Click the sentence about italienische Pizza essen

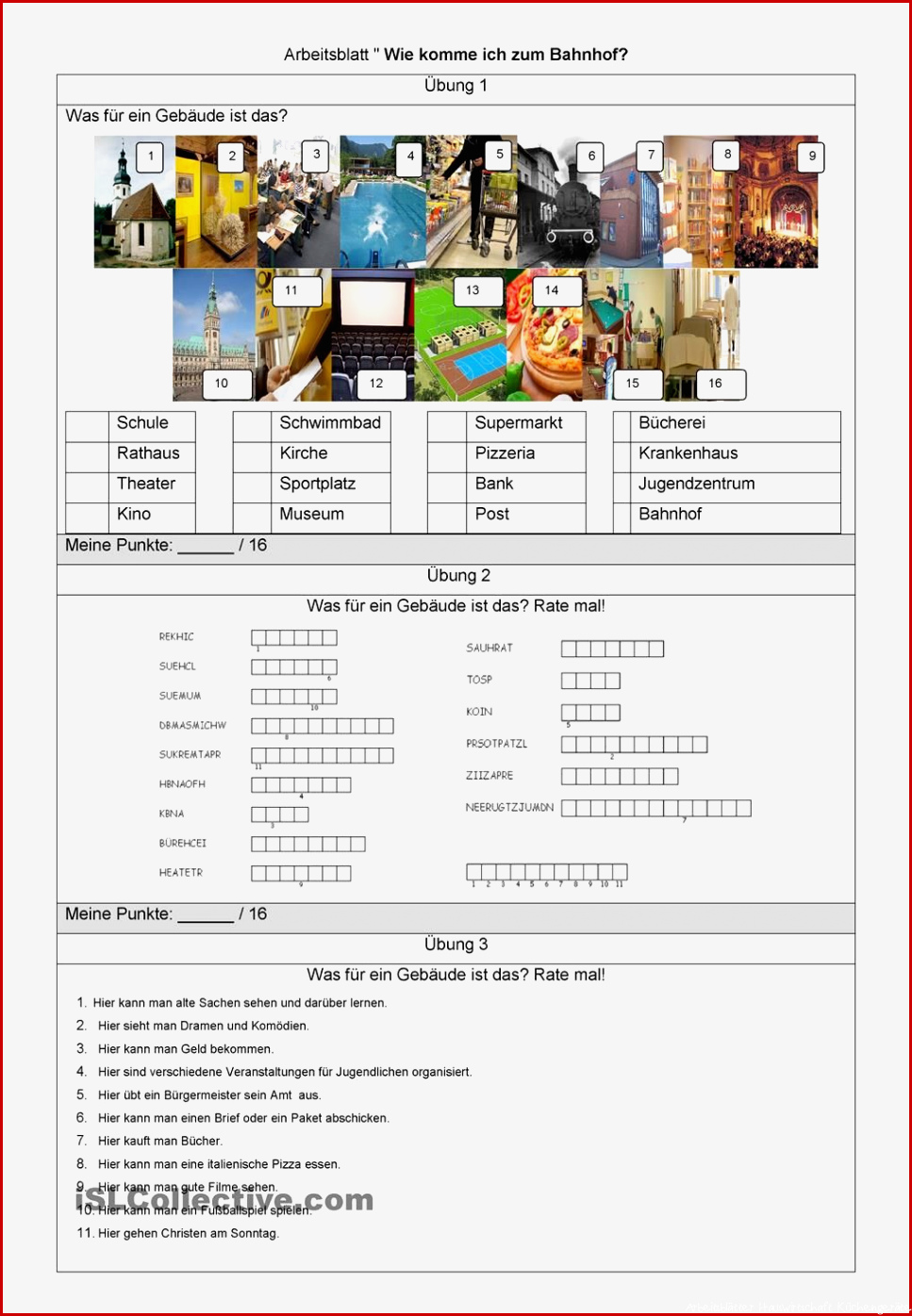click(x=219, y=1164)
